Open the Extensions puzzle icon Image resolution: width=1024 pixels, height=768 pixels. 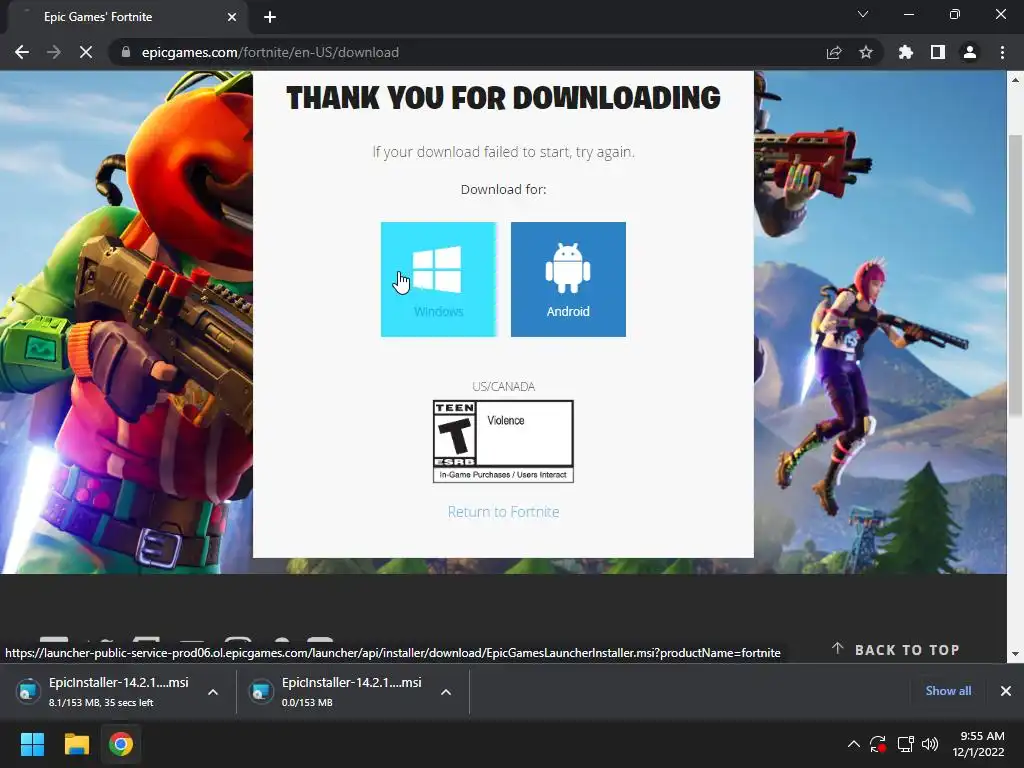(906, 52)
